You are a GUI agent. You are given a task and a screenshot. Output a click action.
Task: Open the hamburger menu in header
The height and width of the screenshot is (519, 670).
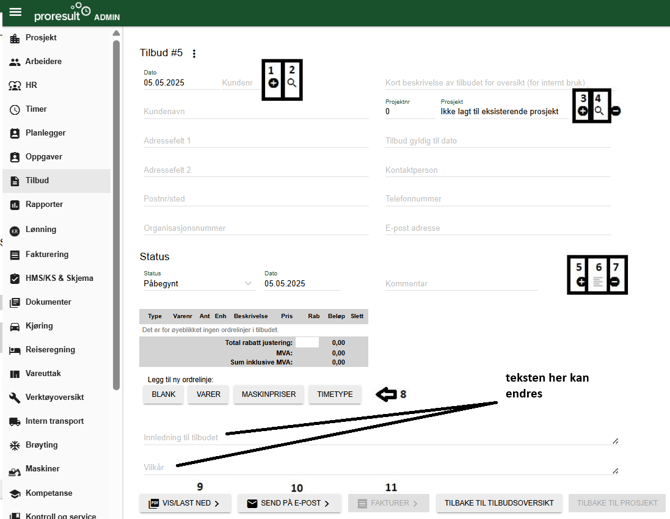coord(15,13)
